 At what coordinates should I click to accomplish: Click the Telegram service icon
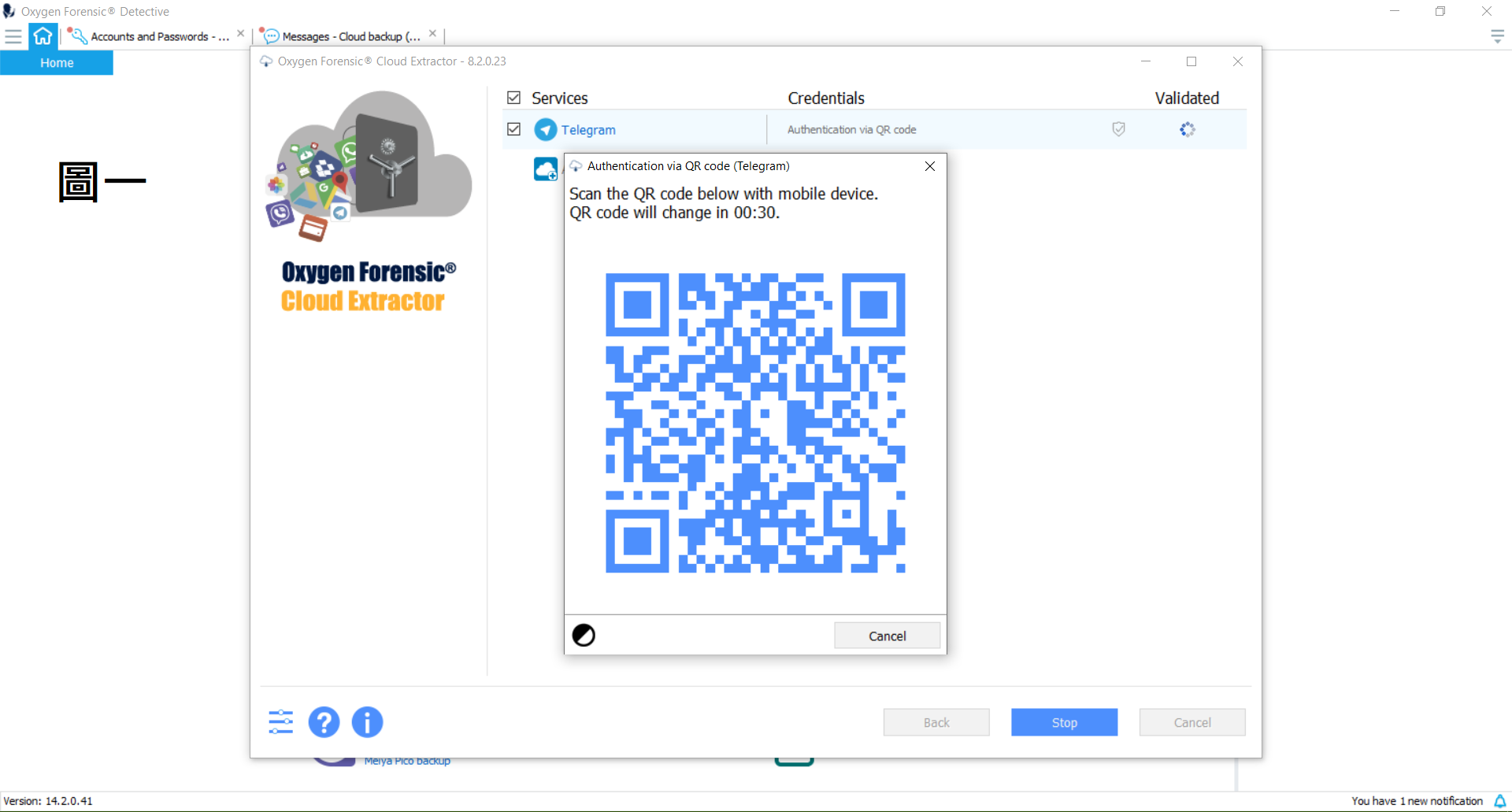546,129
